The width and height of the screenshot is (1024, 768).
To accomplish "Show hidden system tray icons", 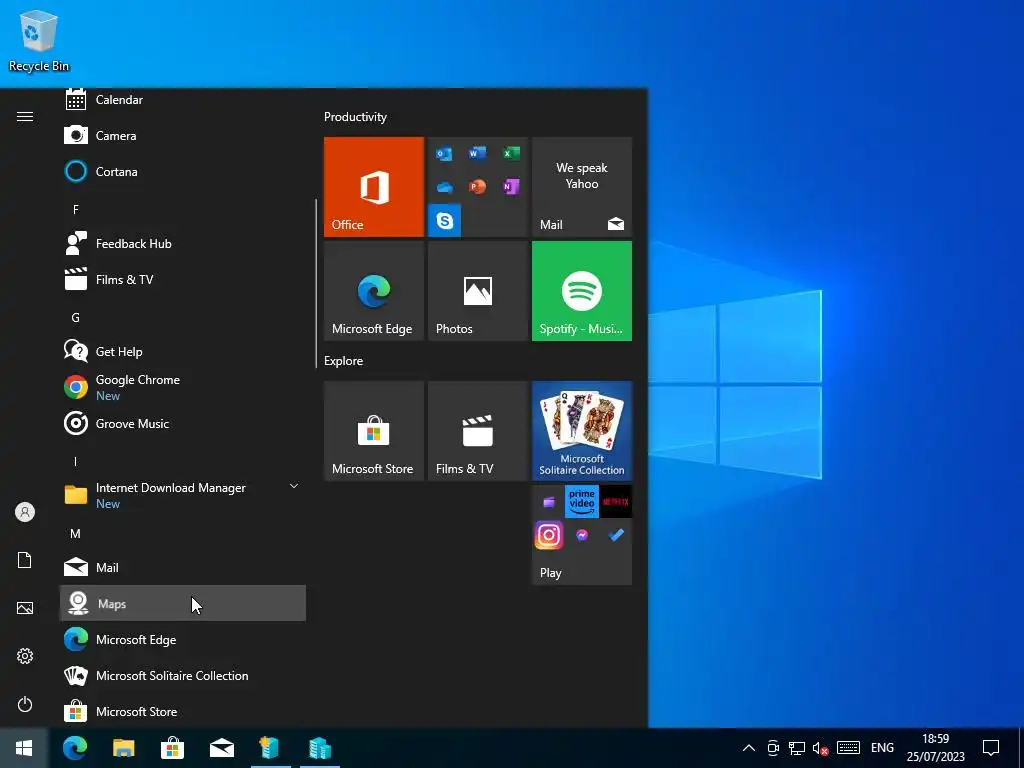I will (x=749, y=748).
